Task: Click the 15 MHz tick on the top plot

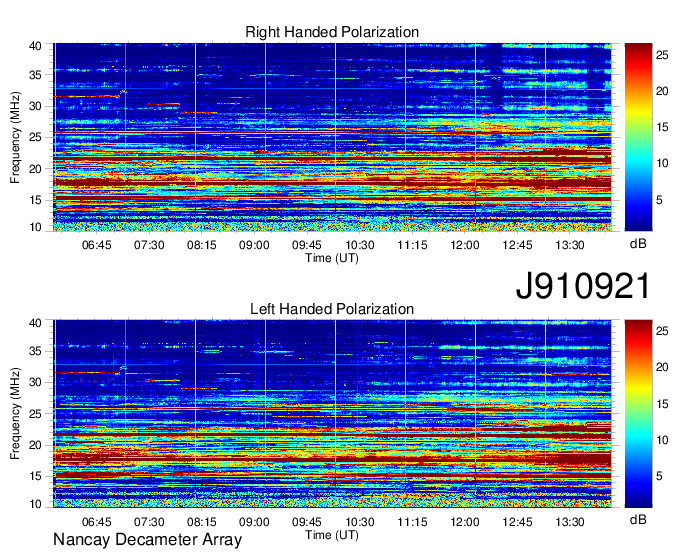Action: click(x=35, y=200)
